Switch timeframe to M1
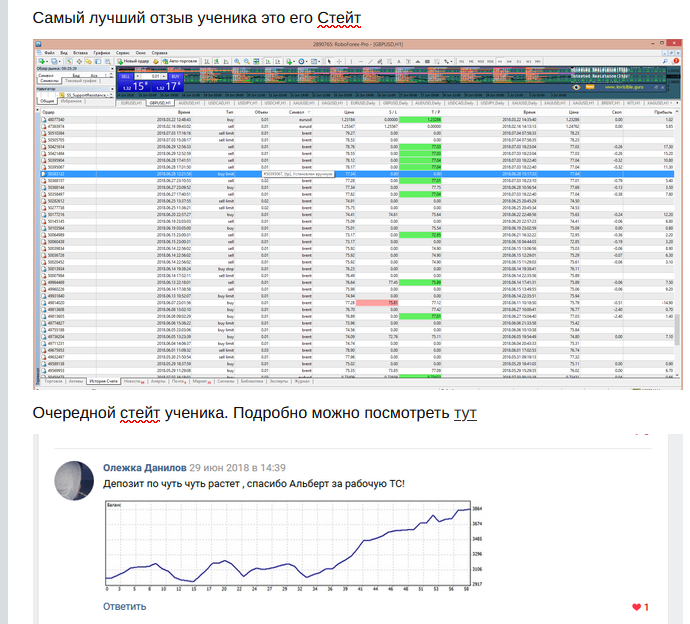 click(x=462, y=62)
